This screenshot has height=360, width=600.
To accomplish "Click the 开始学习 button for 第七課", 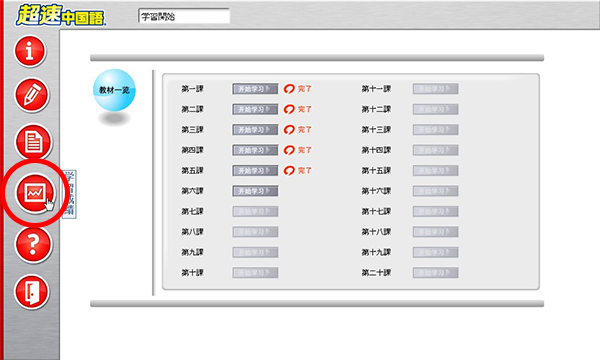I will click(255, 212).
